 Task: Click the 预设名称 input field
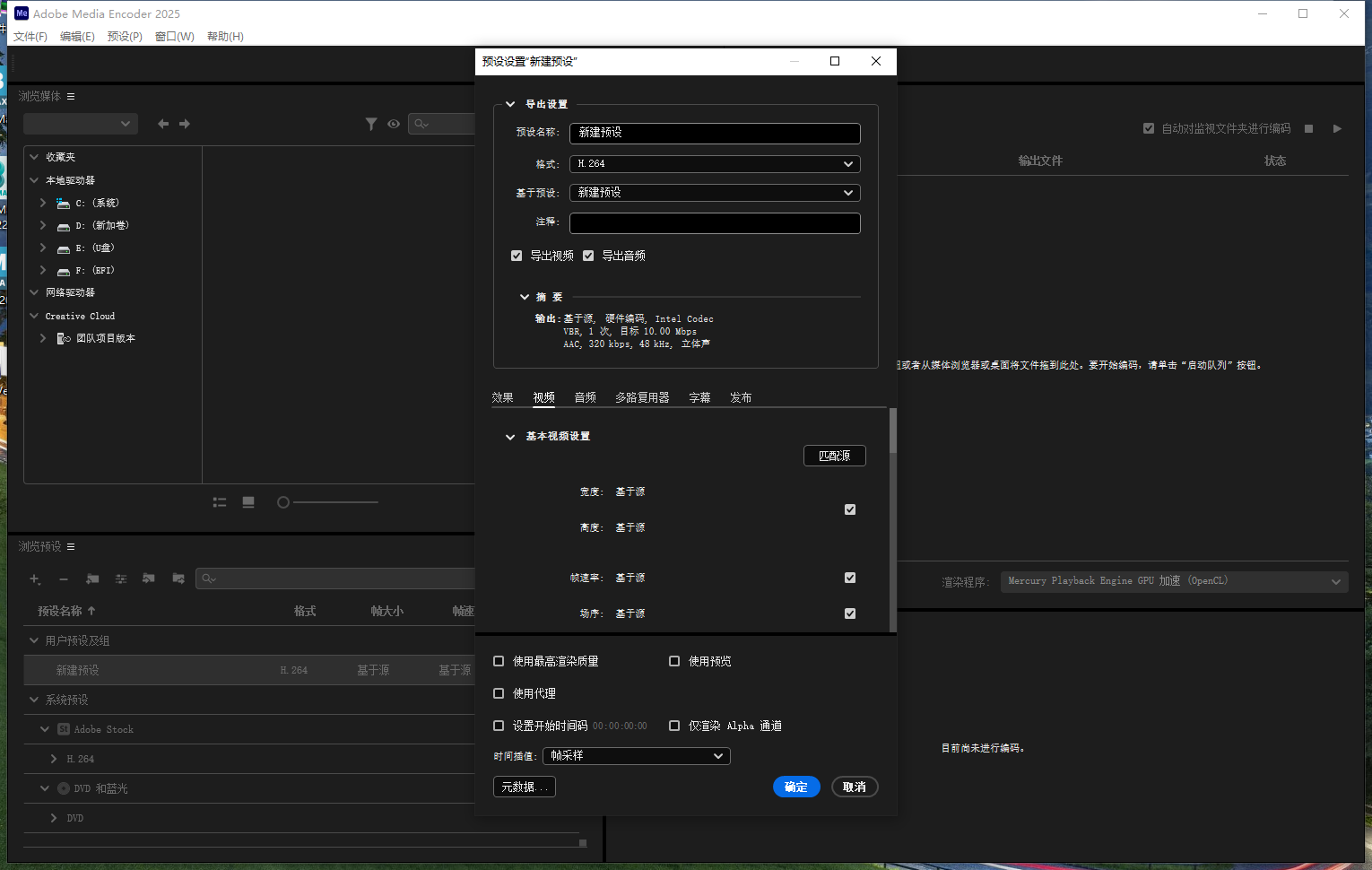click(x=715, y=134)
